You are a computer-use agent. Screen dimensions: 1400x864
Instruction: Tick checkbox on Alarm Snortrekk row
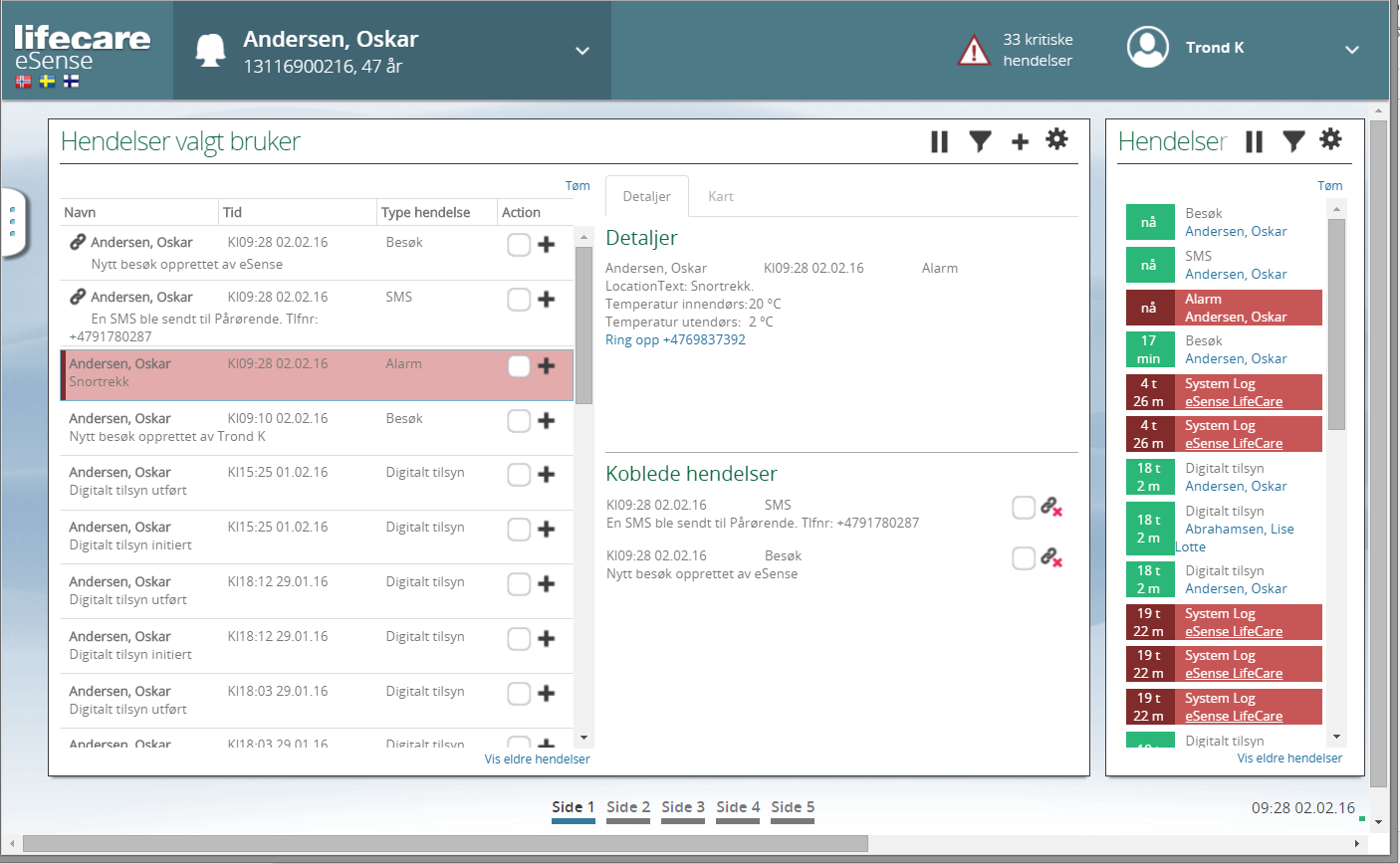(x=519, y=365)
